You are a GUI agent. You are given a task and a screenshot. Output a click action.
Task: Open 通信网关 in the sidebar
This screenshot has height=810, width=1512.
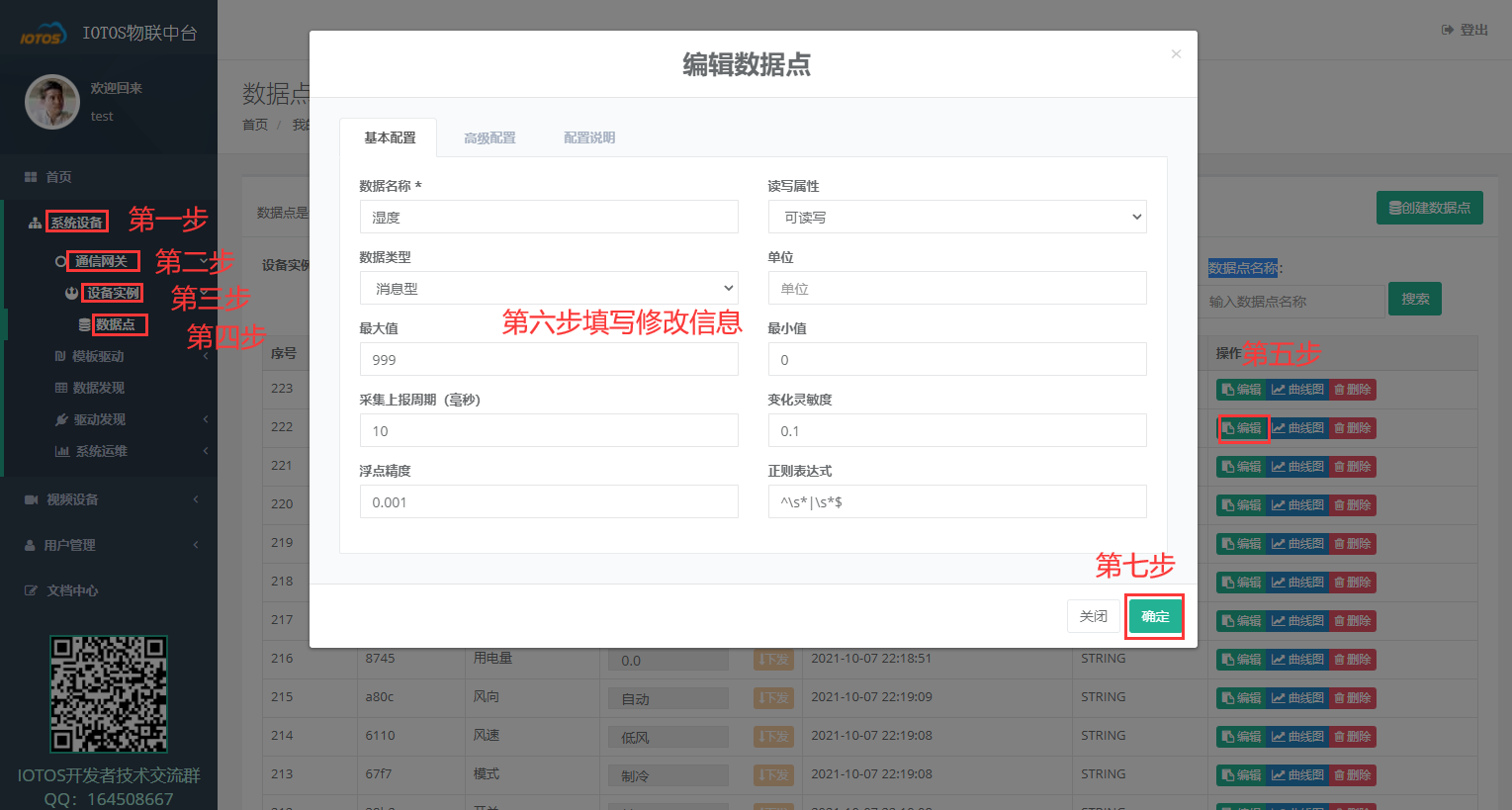[x=102, y=260]
